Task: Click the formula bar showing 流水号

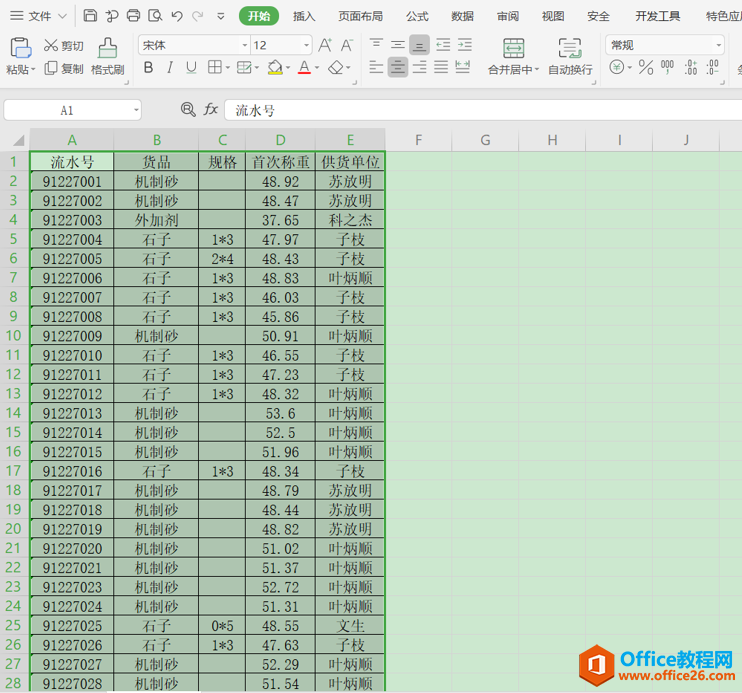Action: [x=483, y=110]
